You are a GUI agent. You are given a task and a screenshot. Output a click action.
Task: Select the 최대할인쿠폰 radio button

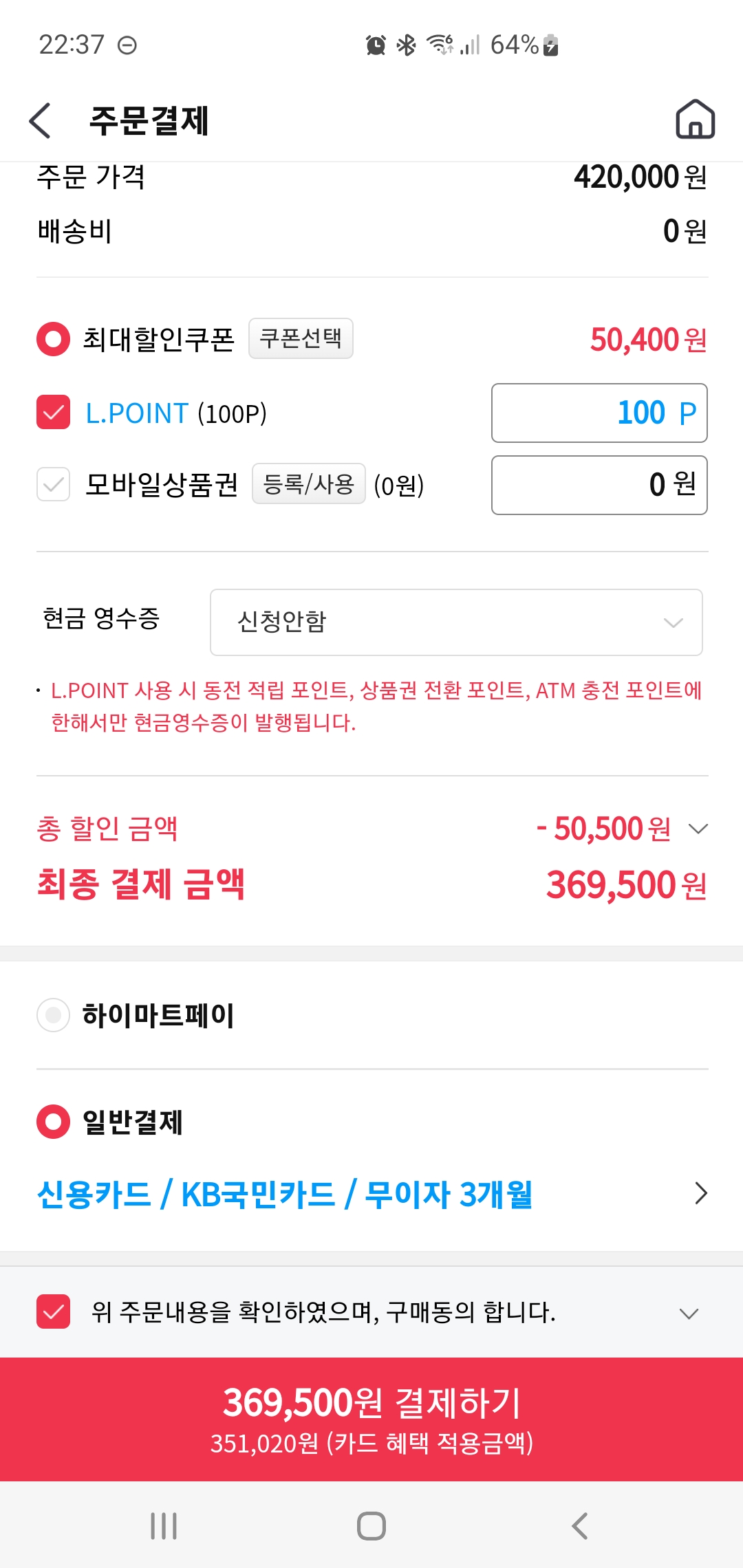pyautogui.click(x=54, y=339)
